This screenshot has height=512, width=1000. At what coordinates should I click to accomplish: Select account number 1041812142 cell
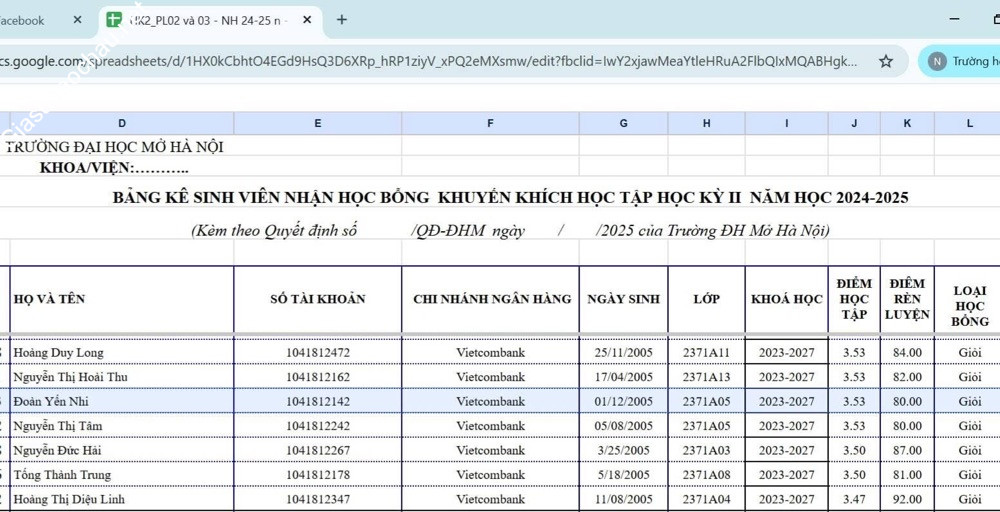[x=318, y=402]
